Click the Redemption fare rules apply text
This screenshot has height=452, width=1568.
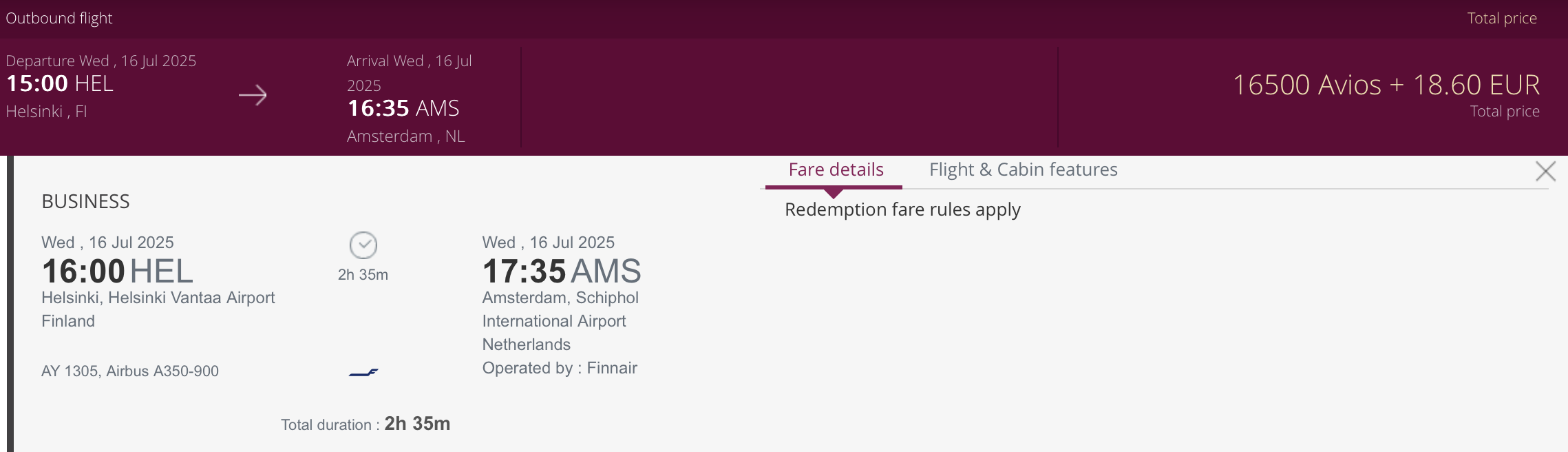tap(902, 209)
